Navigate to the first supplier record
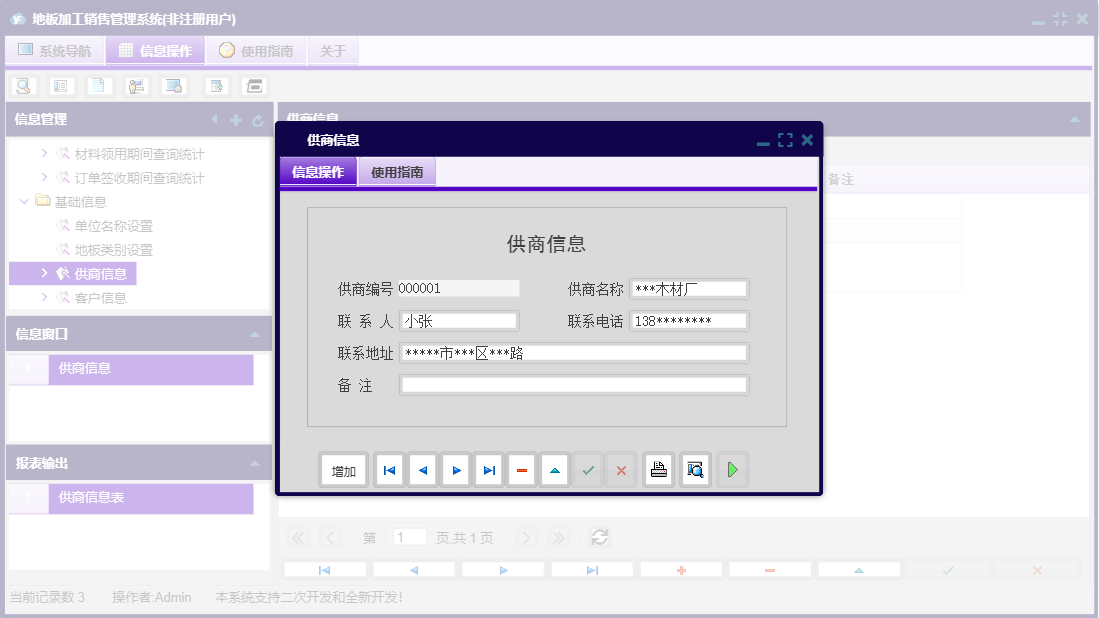The image size is (1099, 618). tap(388, 469)
